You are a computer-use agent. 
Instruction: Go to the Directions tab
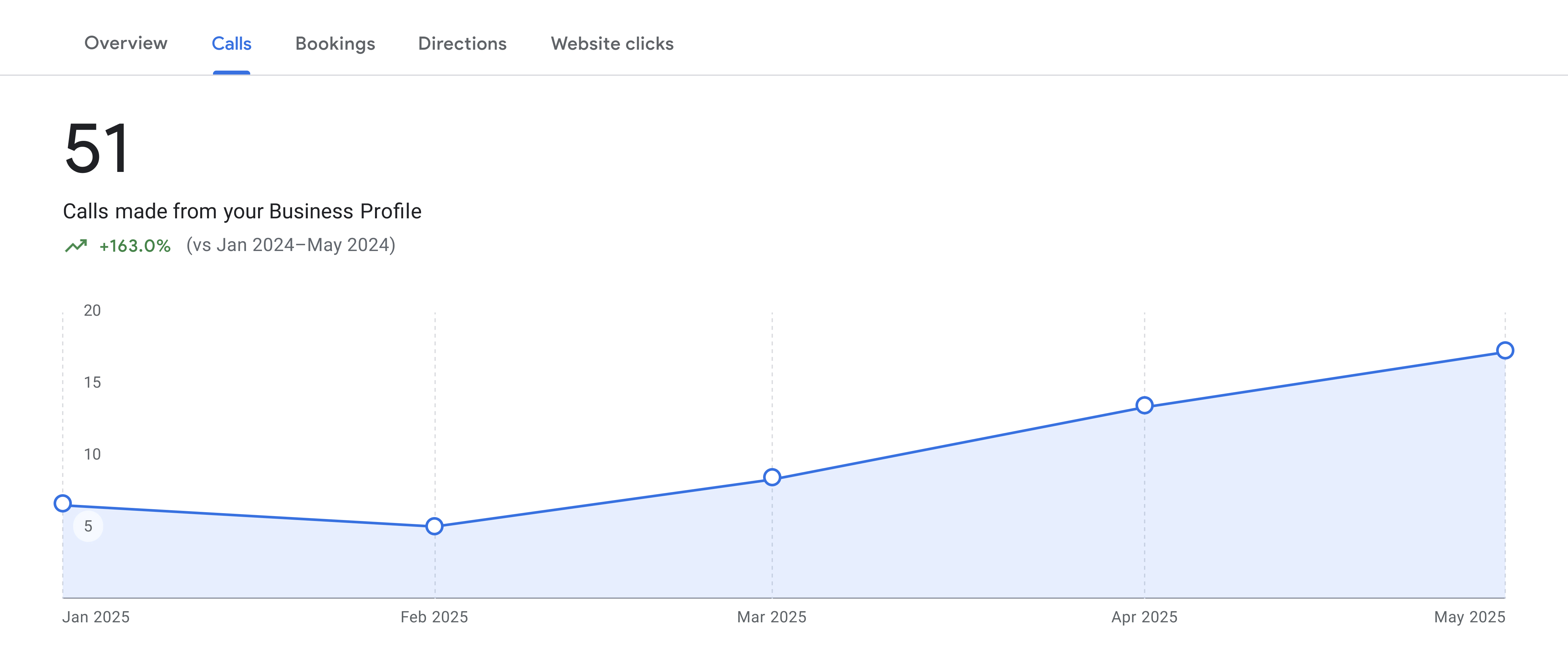(x=462, y=44)
